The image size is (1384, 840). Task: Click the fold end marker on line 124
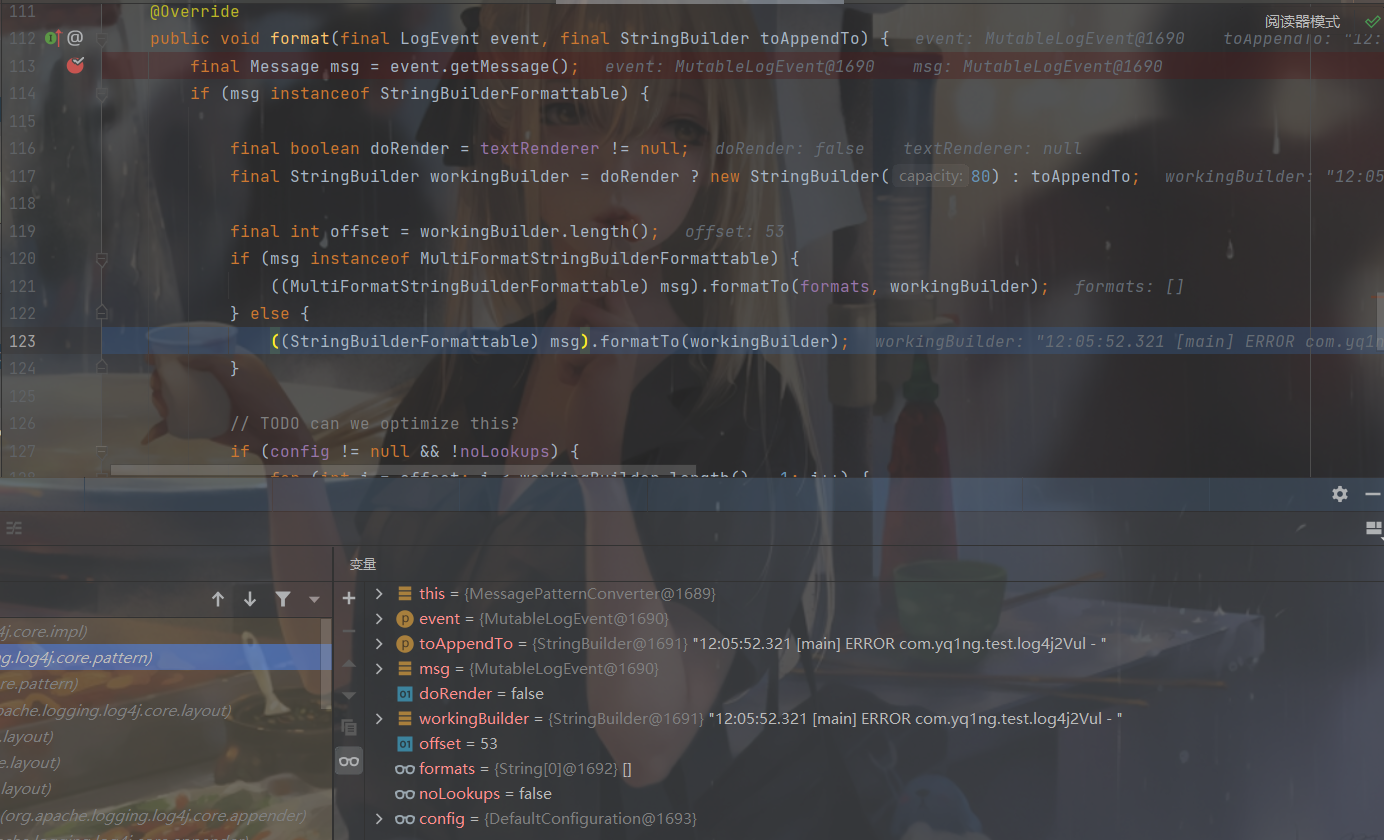[x=102, y=368]
